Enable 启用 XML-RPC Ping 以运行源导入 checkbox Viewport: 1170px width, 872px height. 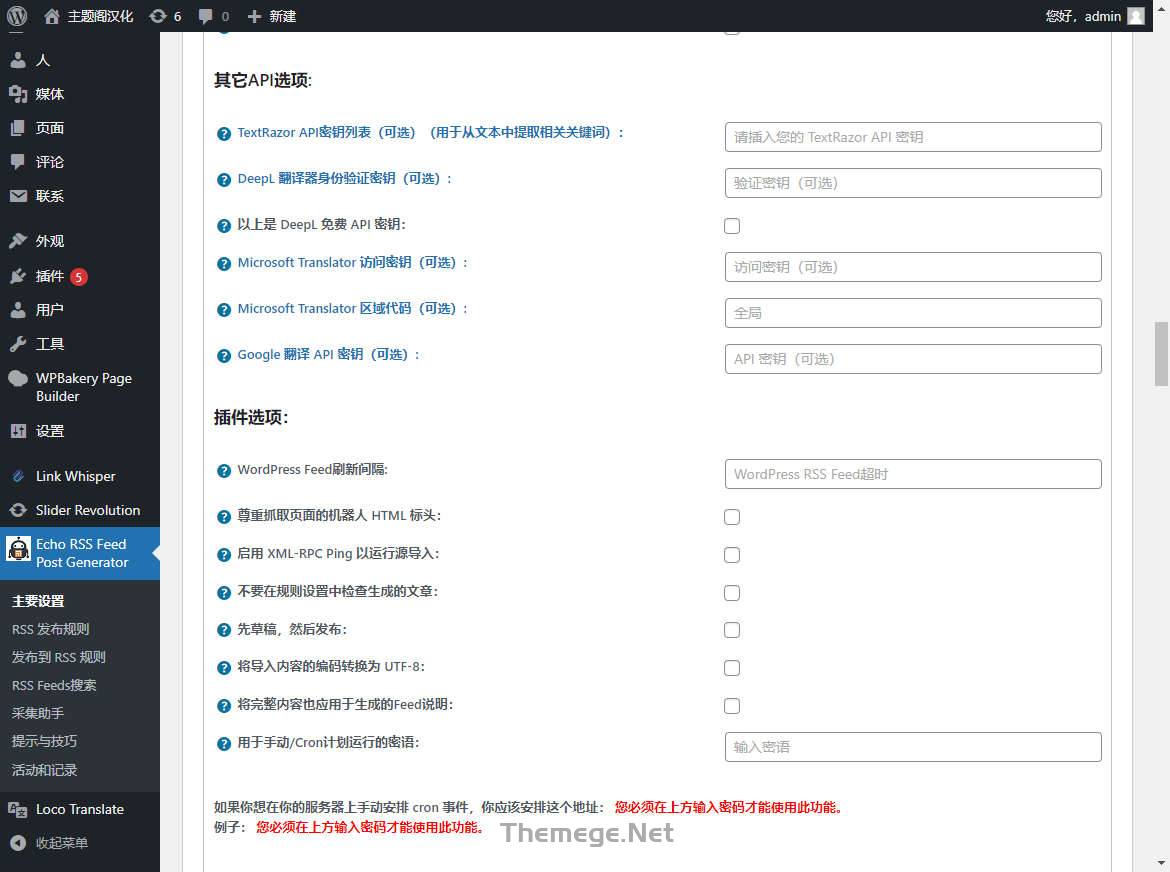732,555
